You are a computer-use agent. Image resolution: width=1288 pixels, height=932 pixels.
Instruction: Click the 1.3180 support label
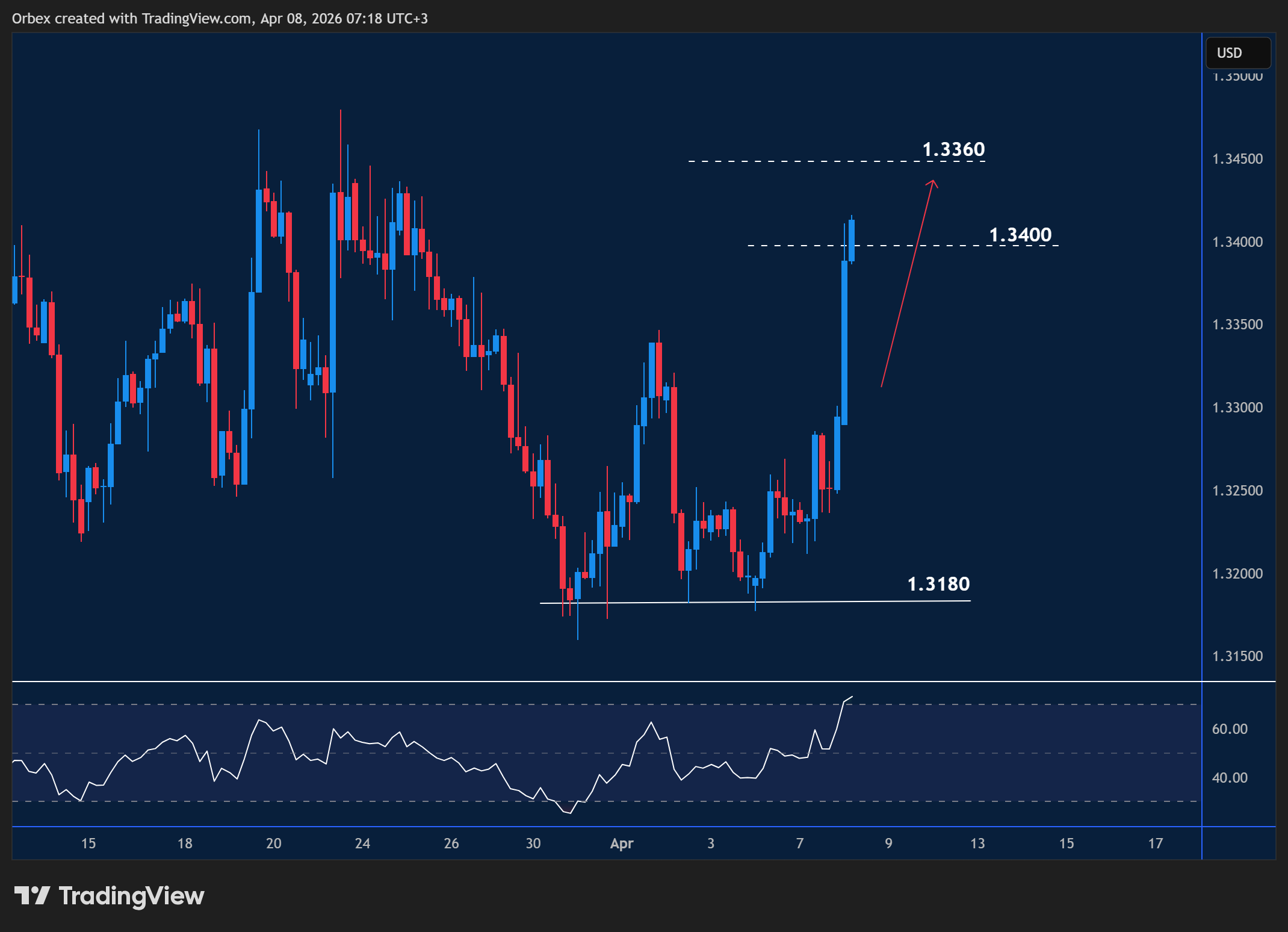click(940, 583)
